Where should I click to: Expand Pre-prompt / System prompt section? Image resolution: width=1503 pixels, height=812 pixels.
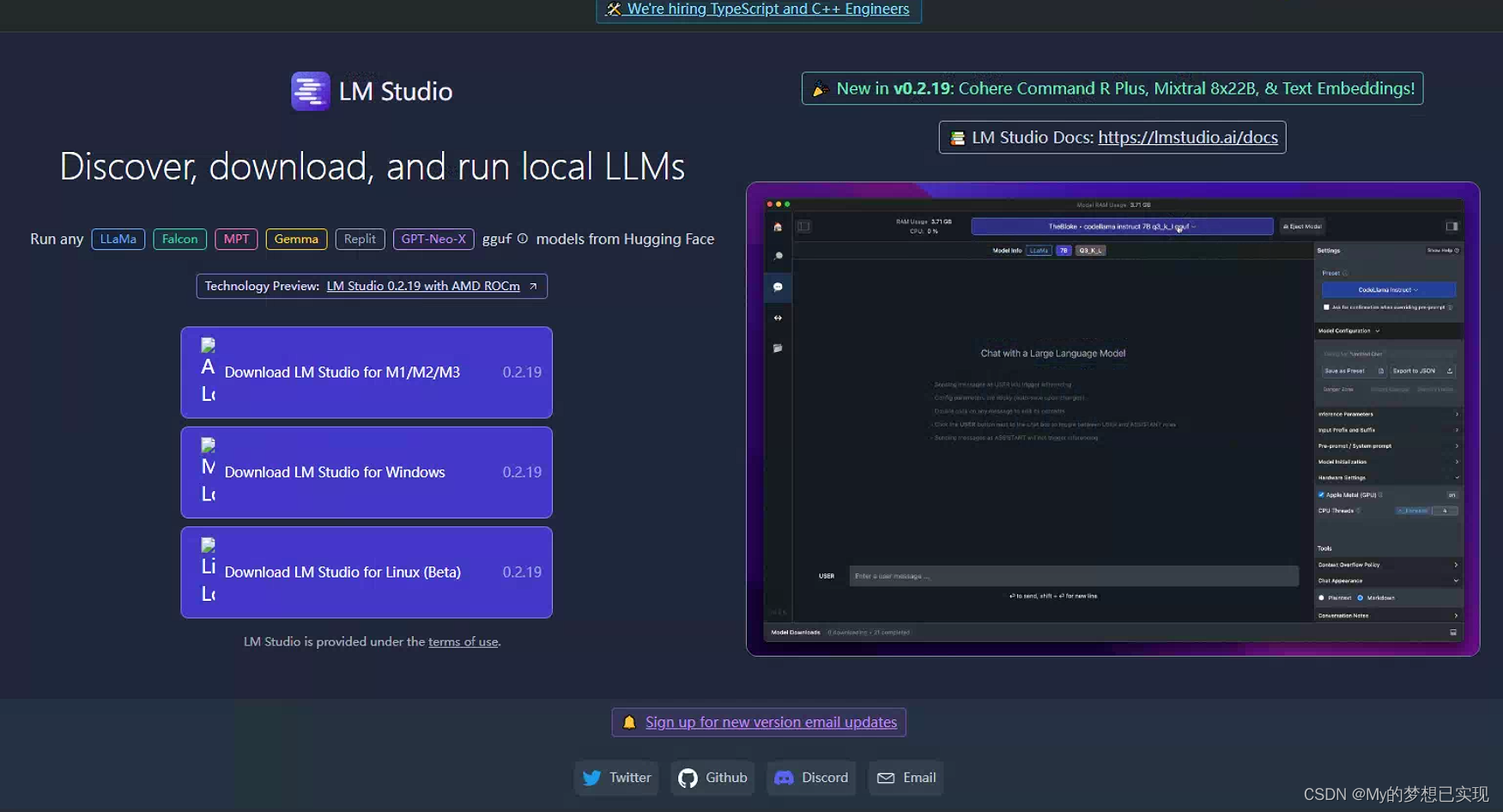coord(1388,445)
